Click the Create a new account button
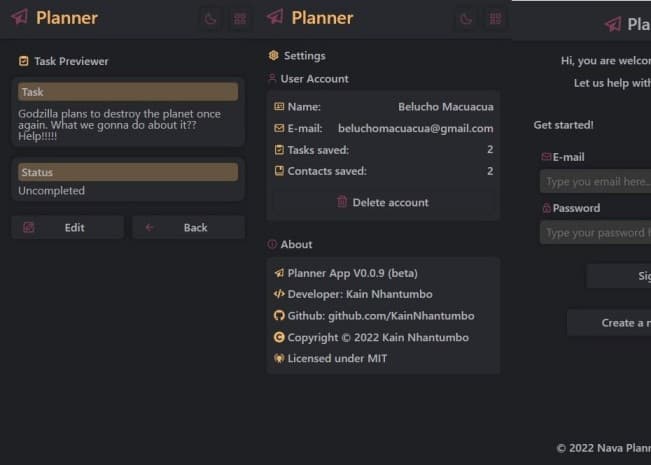This screenshot has height=465, width=651. tap(609, 323)
